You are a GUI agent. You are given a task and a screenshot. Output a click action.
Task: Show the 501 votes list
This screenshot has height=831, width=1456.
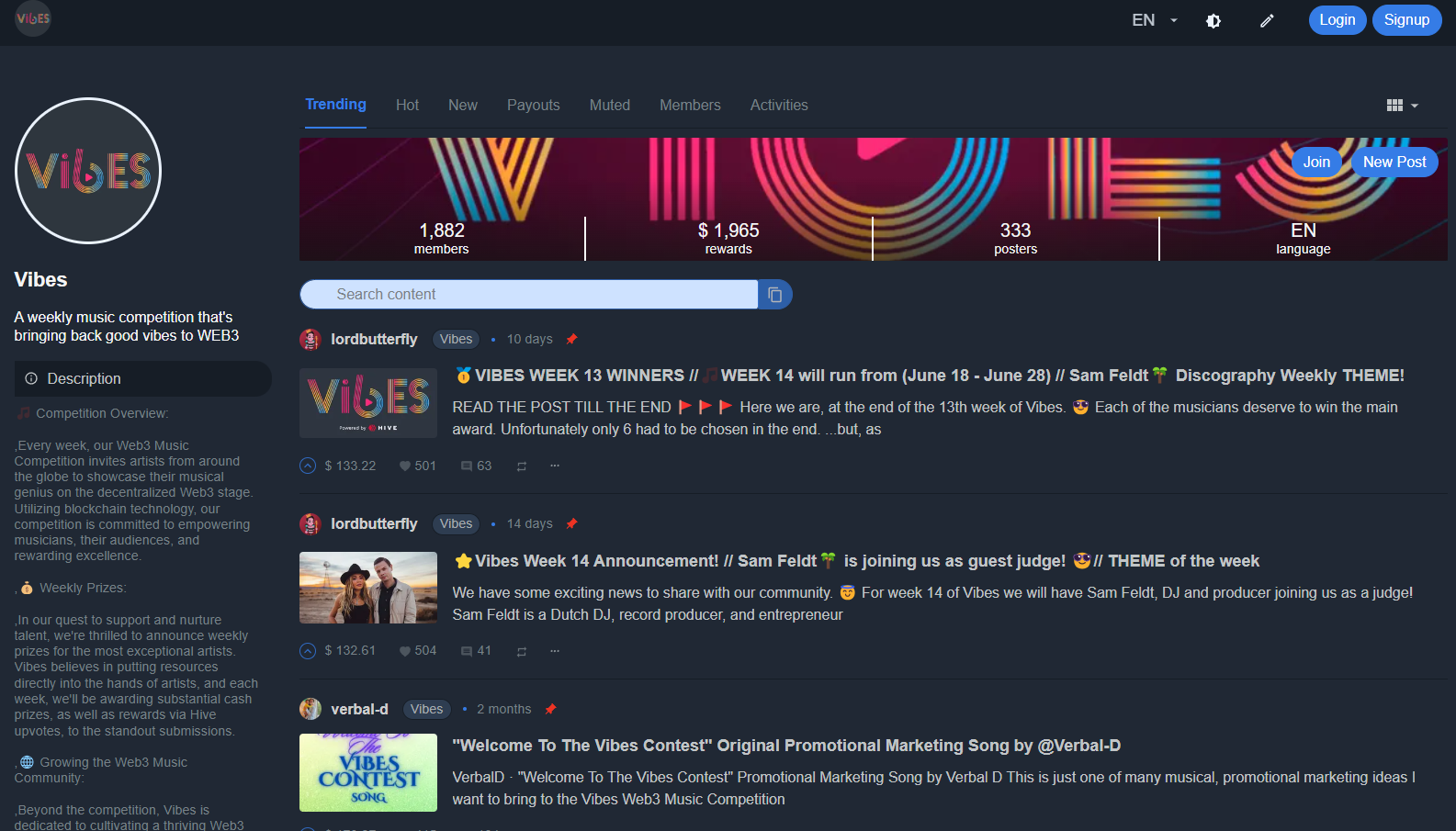[417, 466]
